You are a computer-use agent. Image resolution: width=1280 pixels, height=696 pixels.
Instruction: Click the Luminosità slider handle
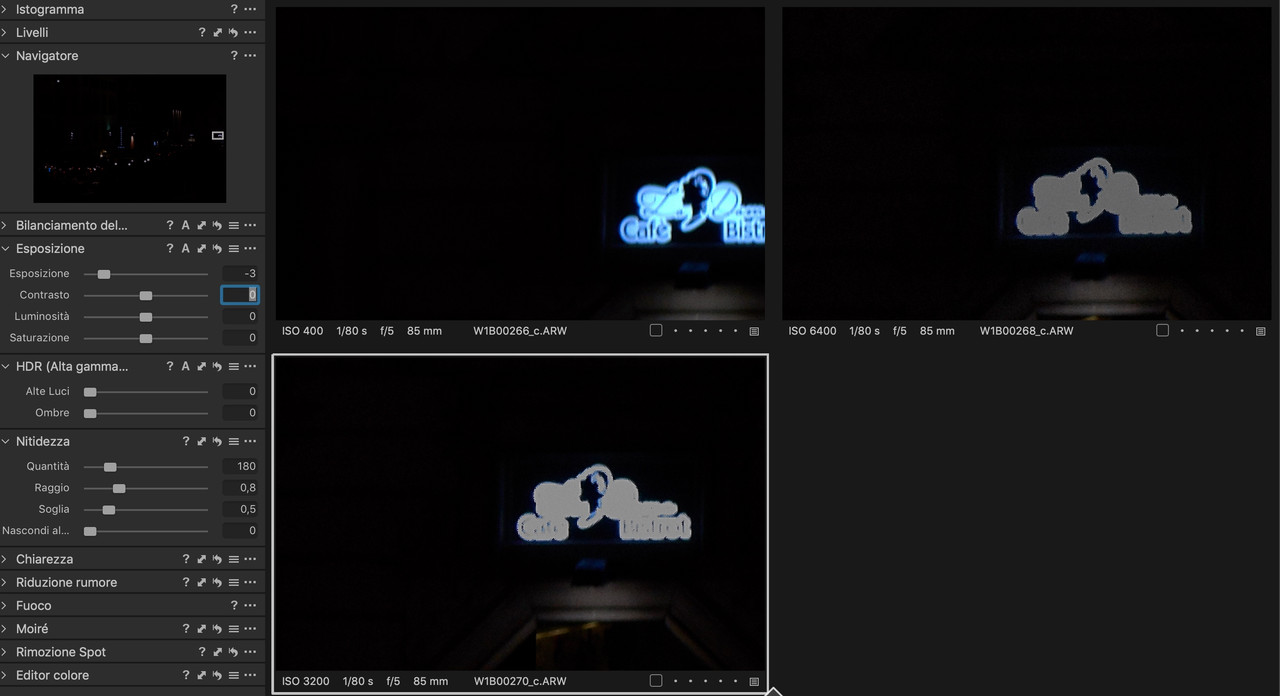pos(146,316)
